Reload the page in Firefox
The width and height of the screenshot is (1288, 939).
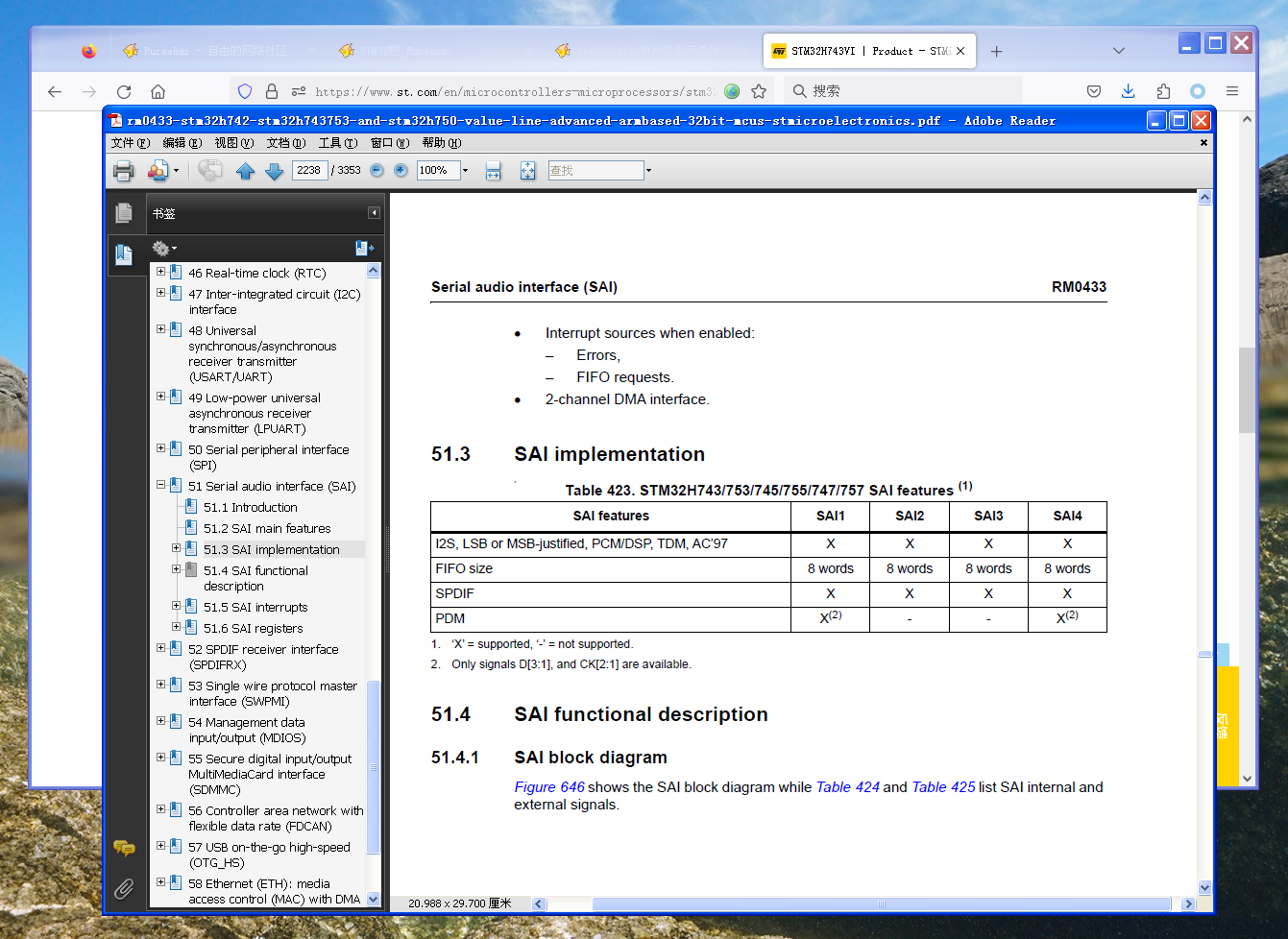coord(124,91)
